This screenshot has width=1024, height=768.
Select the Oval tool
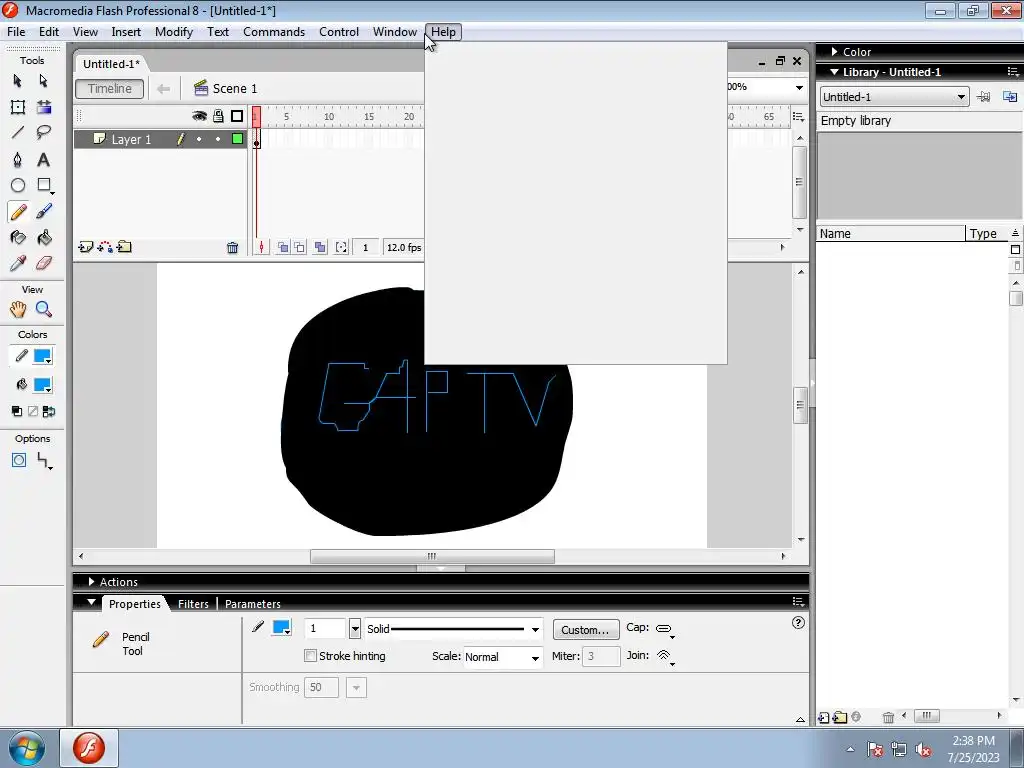(18, 185)
